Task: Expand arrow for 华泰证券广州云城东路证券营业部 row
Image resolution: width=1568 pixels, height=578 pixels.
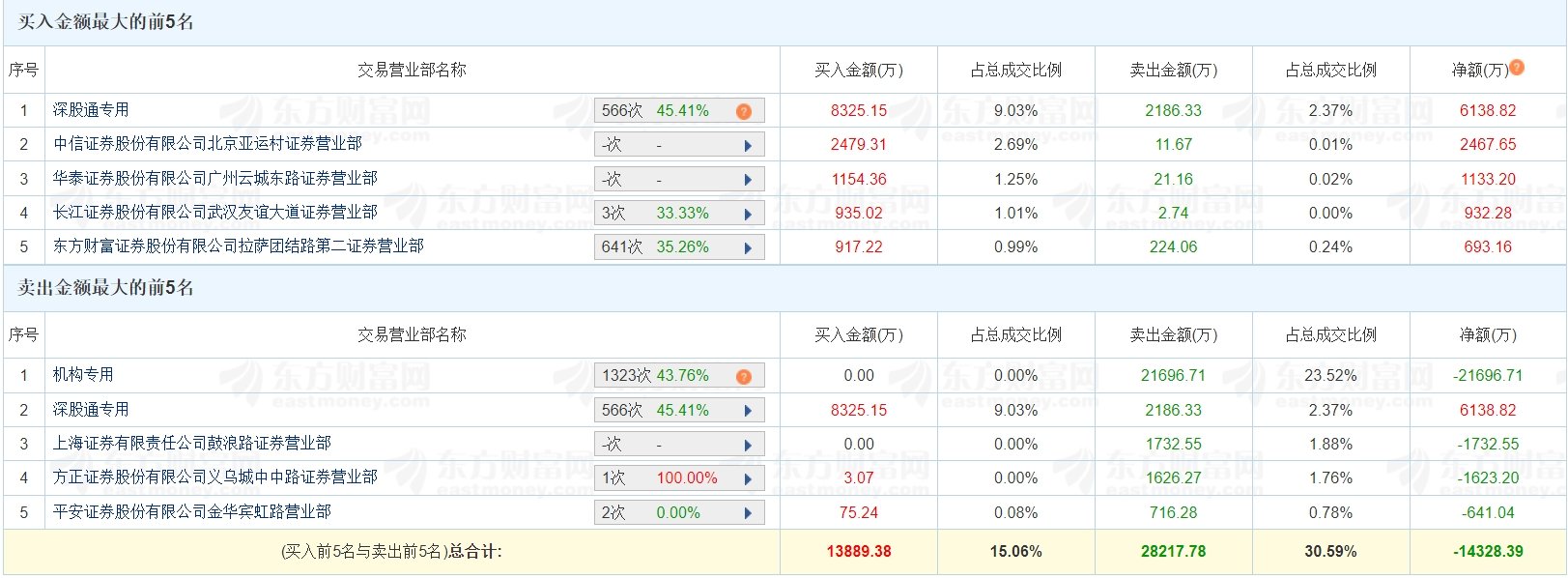Action: pyautogui.click(x=748, y=180)
